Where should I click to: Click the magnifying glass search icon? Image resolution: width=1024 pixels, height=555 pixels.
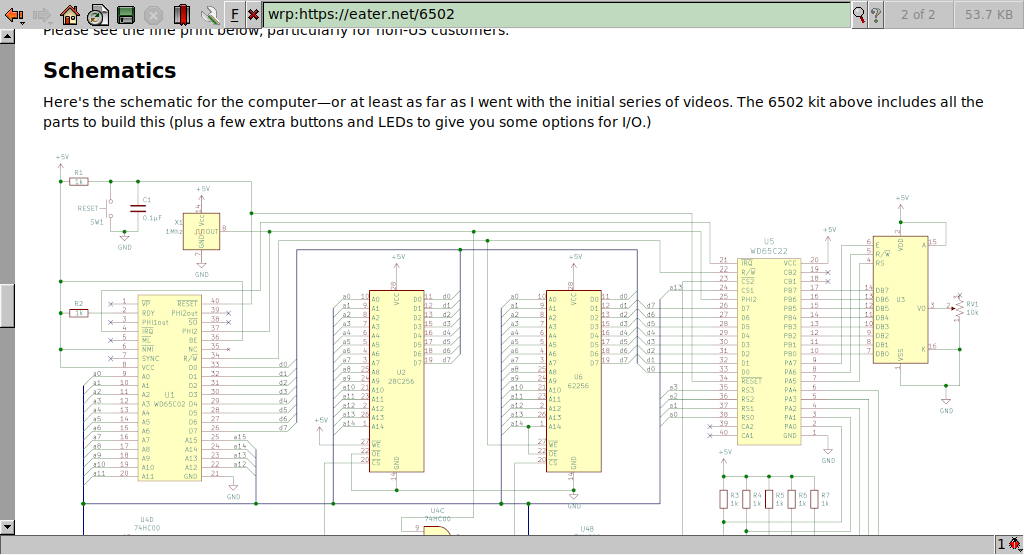[859, 14]
